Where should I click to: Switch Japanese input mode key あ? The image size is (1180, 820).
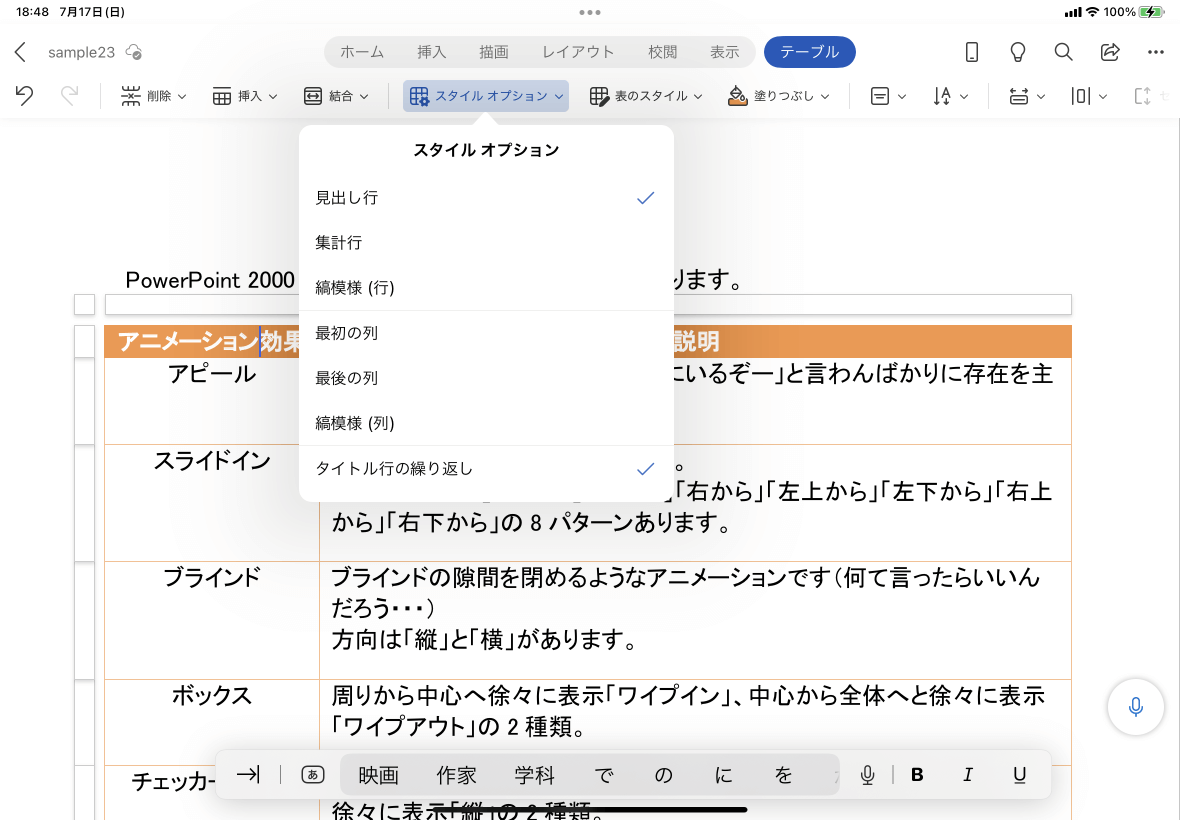click(312, 774)
